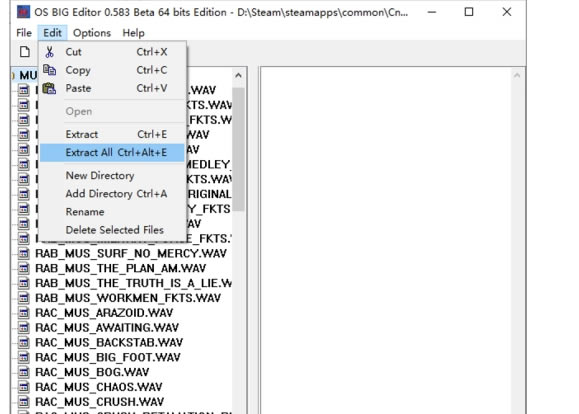This screenshot has height=414, width=579.
Task: Click the Copy pages icon in menu
Action: pos(49,70)
